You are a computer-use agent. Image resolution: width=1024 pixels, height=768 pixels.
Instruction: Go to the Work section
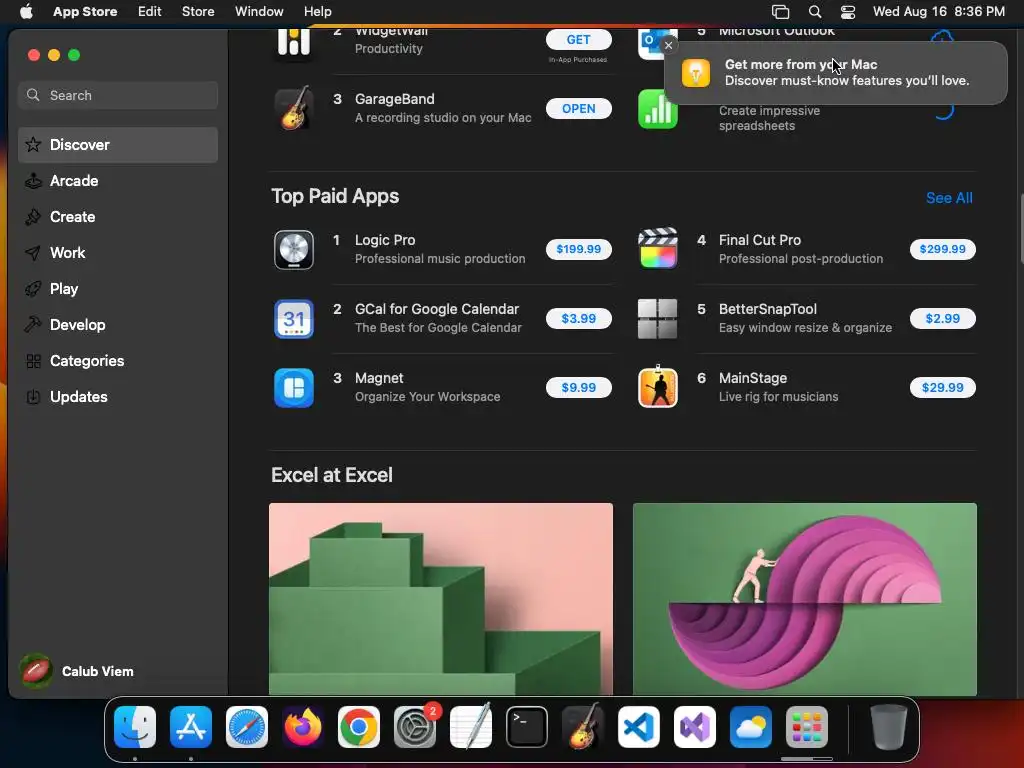click(x=118, y=253)
